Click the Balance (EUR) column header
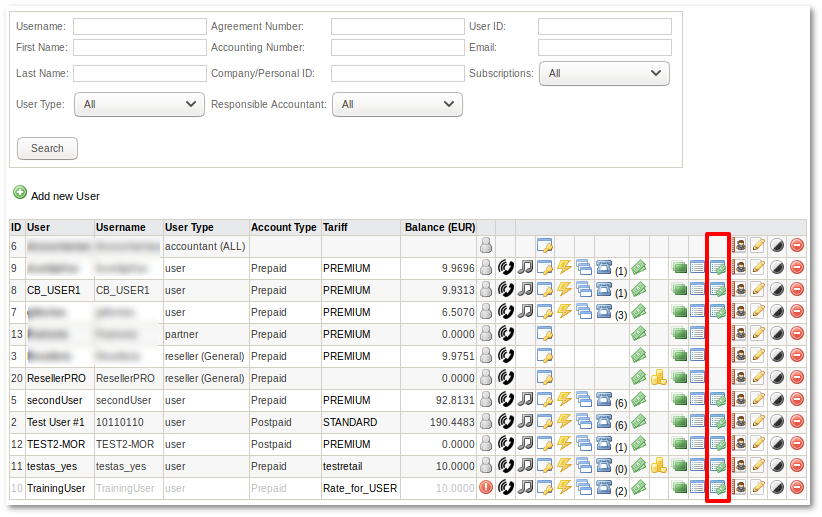 [439, 228]
